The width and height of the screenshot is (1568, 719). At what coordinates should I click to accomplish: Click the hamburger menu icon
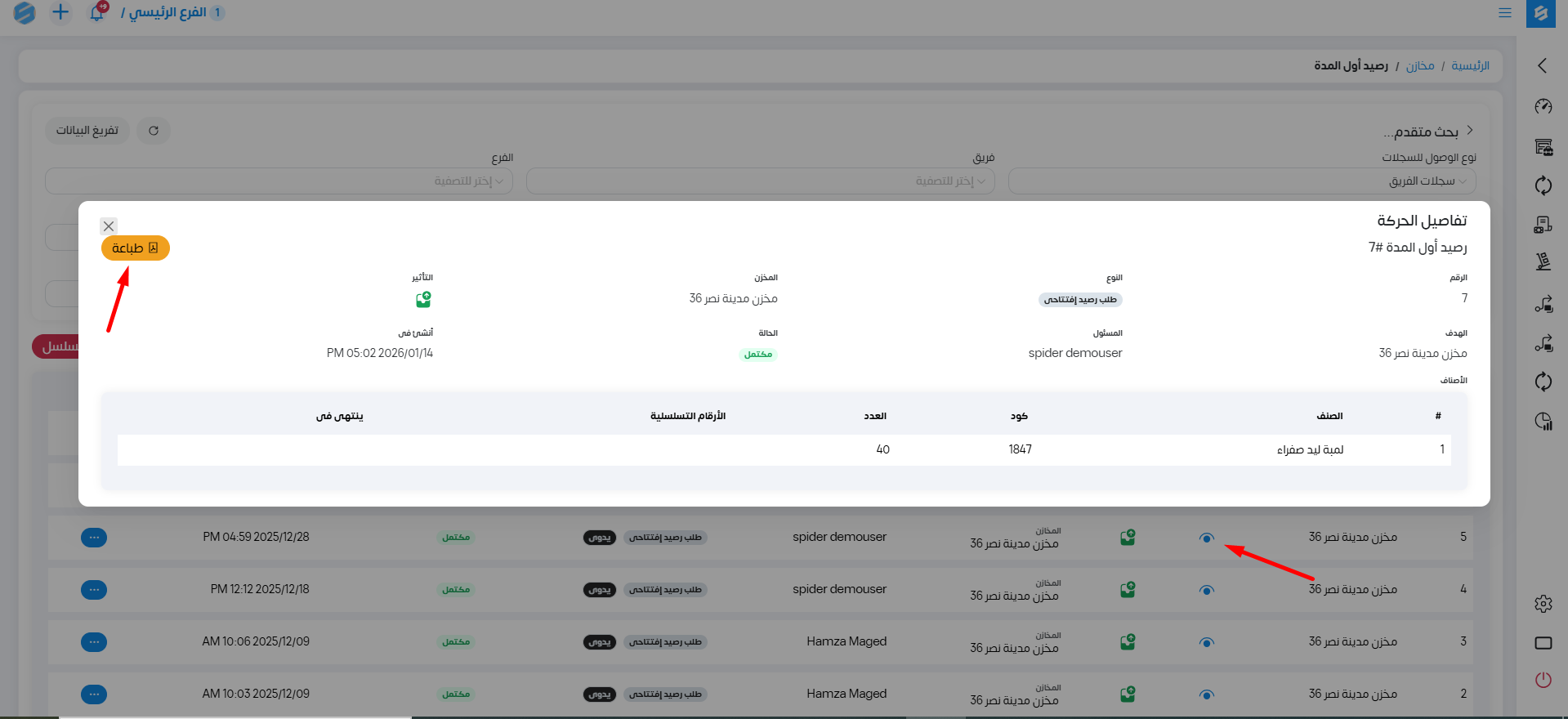[1504, 13]
